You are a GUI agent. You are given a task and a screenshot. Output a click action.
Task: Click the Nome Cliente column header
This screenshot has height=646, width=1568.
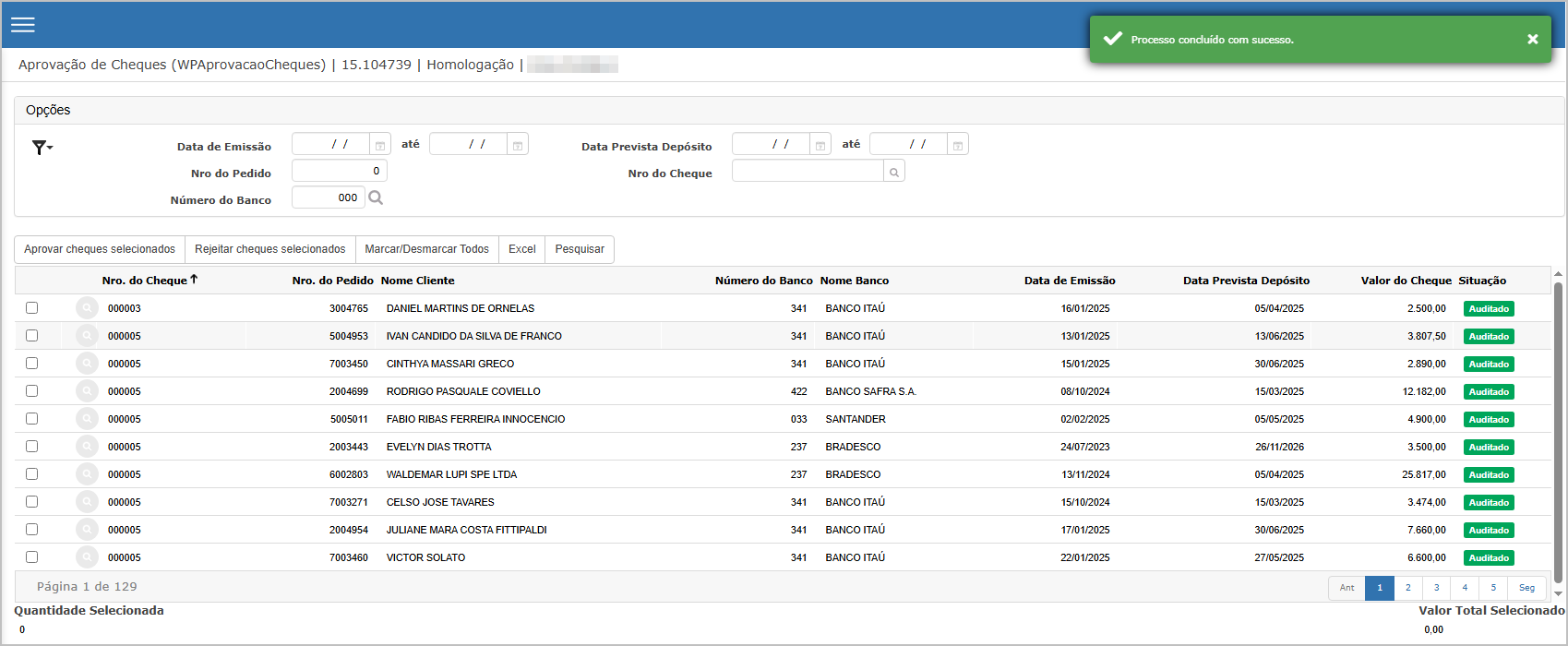click(418, 281)
